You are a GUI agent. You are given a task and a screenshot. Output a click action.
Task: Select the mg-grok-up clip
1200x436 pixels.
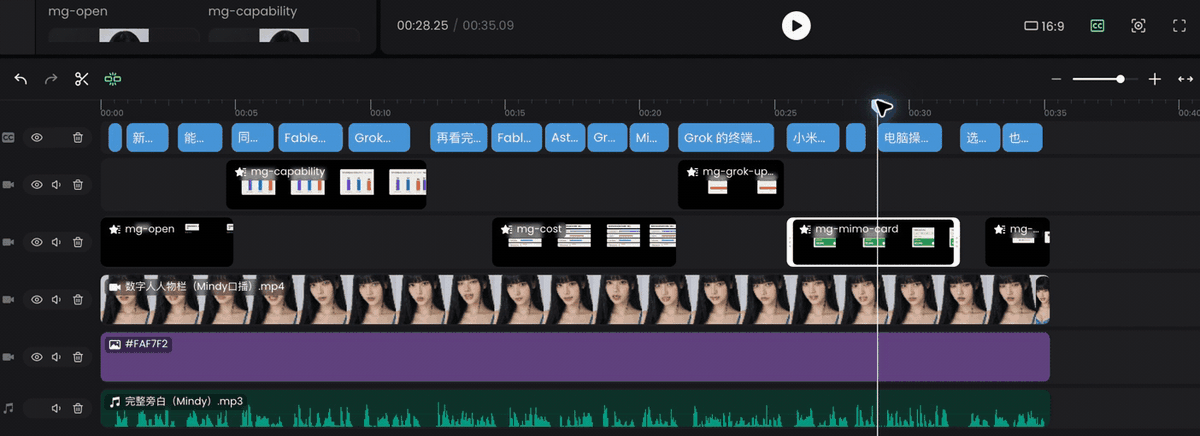731,185
